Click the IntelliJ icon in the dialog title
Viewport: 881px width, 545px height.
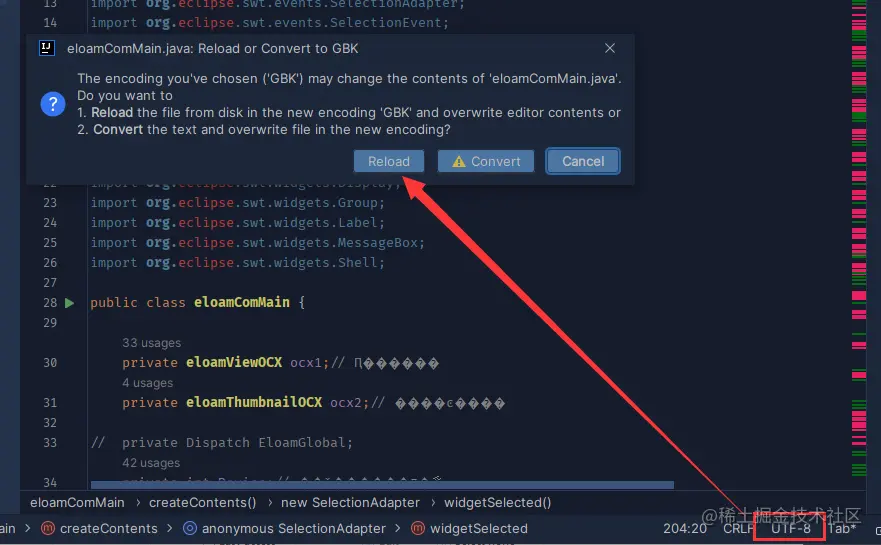click(47, 48)
